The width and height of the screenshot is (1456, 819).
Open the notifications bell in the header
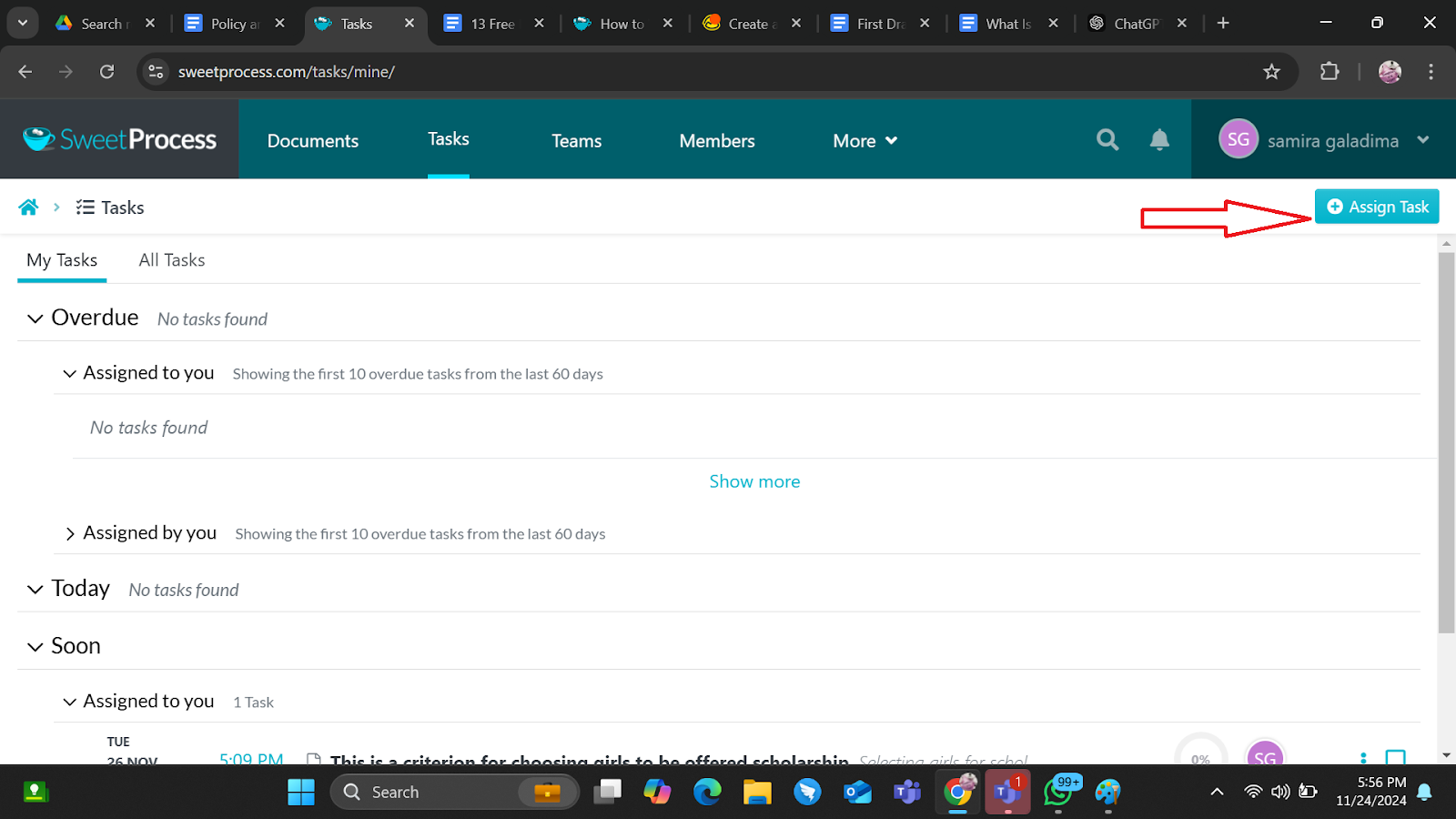(x=1159, y=139)
